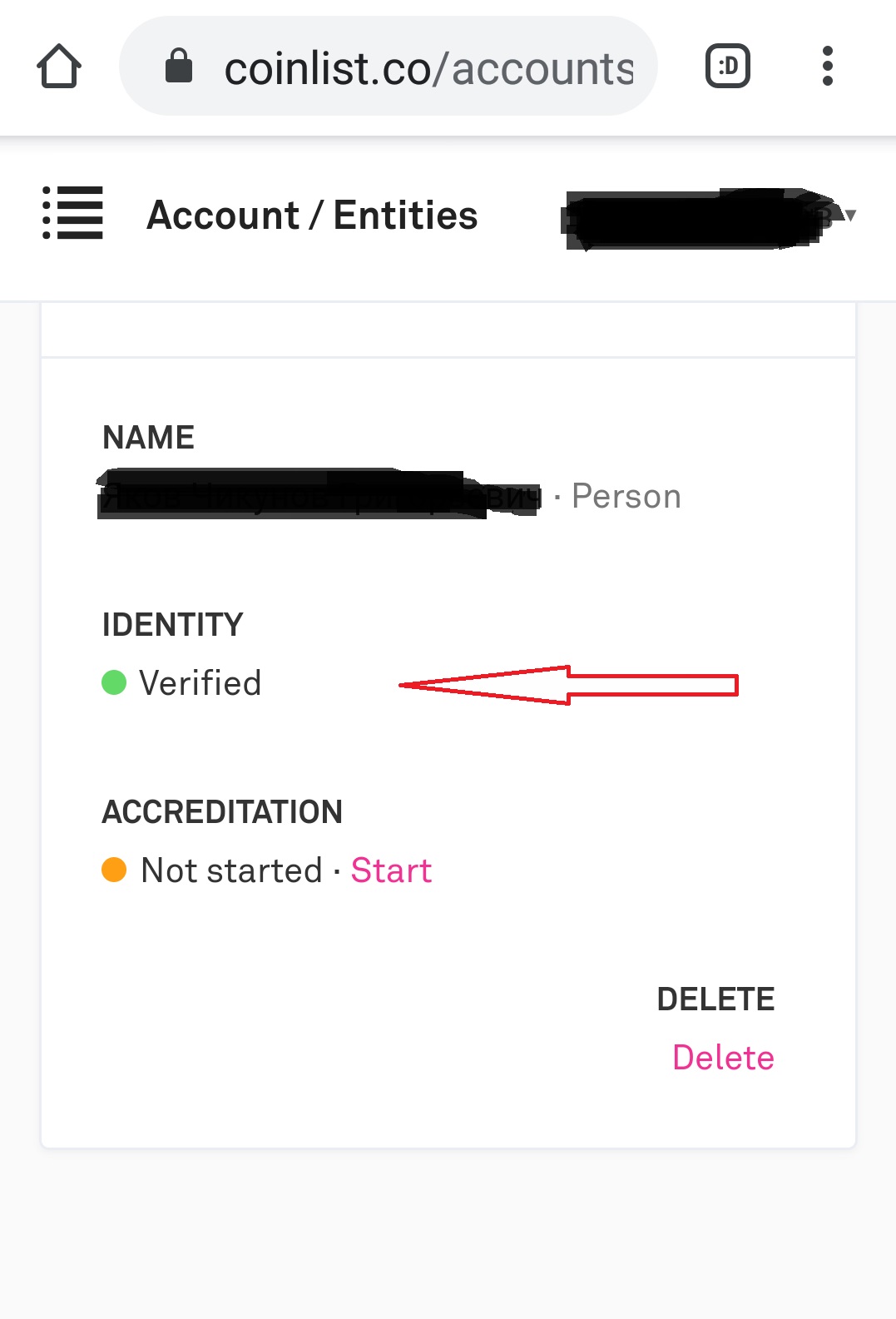Click the Person entity type label
Image resolution: width=896 pixels, height=1319 pixels.
coord(626,496)
